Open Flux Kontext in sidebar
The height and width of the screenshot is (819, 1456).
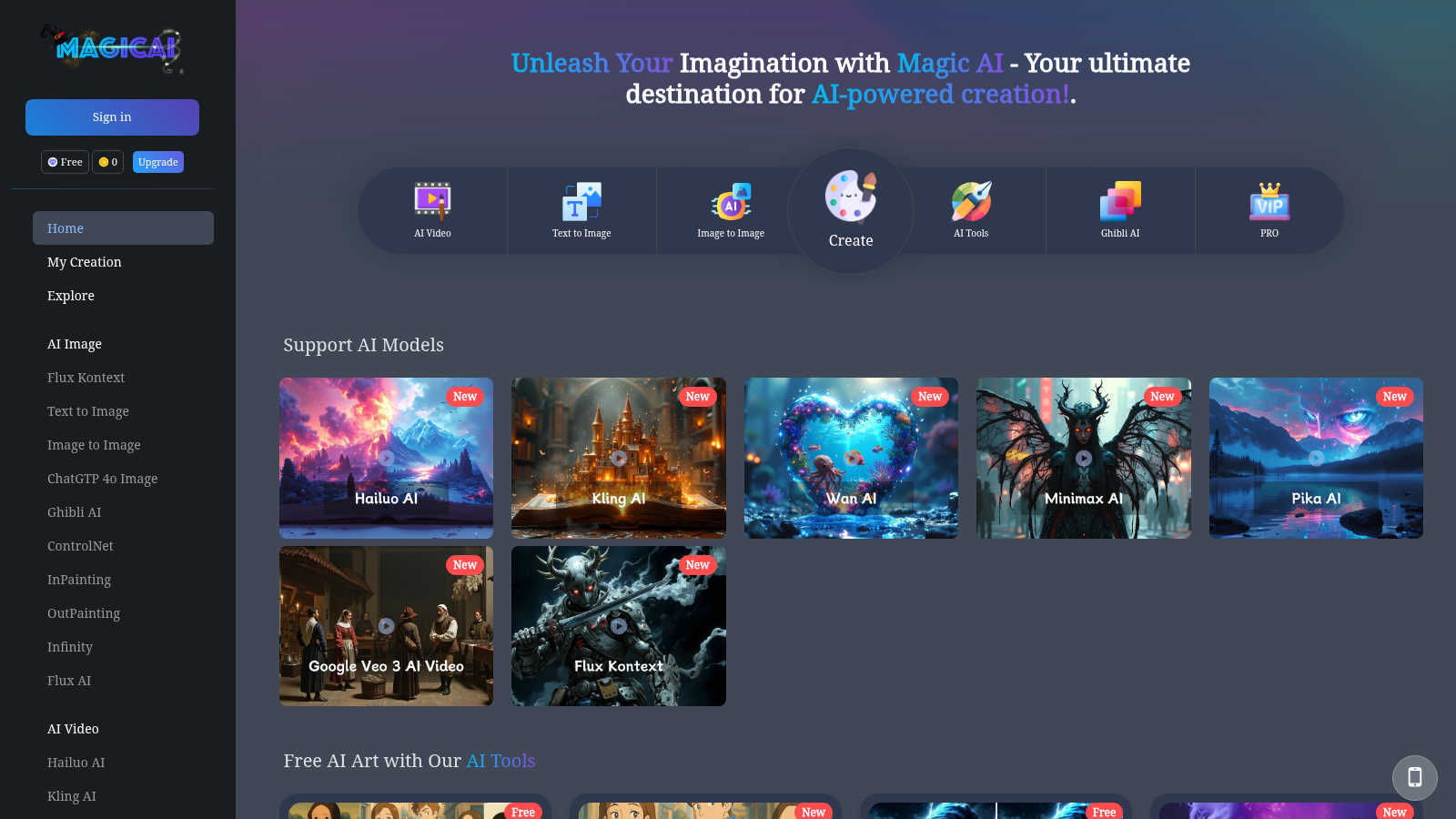point(86,378)
